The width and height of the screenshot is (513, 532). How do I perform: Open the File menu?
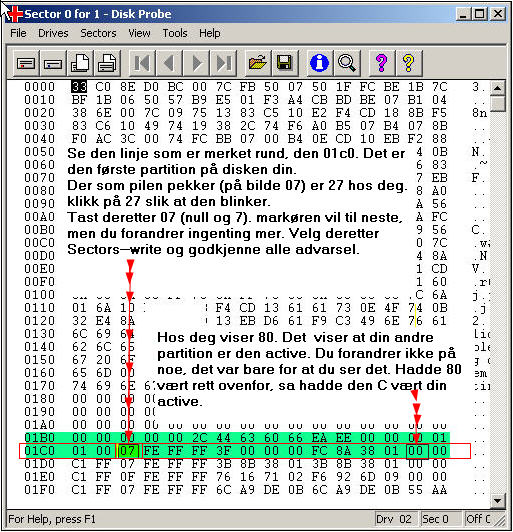[x=18, y=33]
